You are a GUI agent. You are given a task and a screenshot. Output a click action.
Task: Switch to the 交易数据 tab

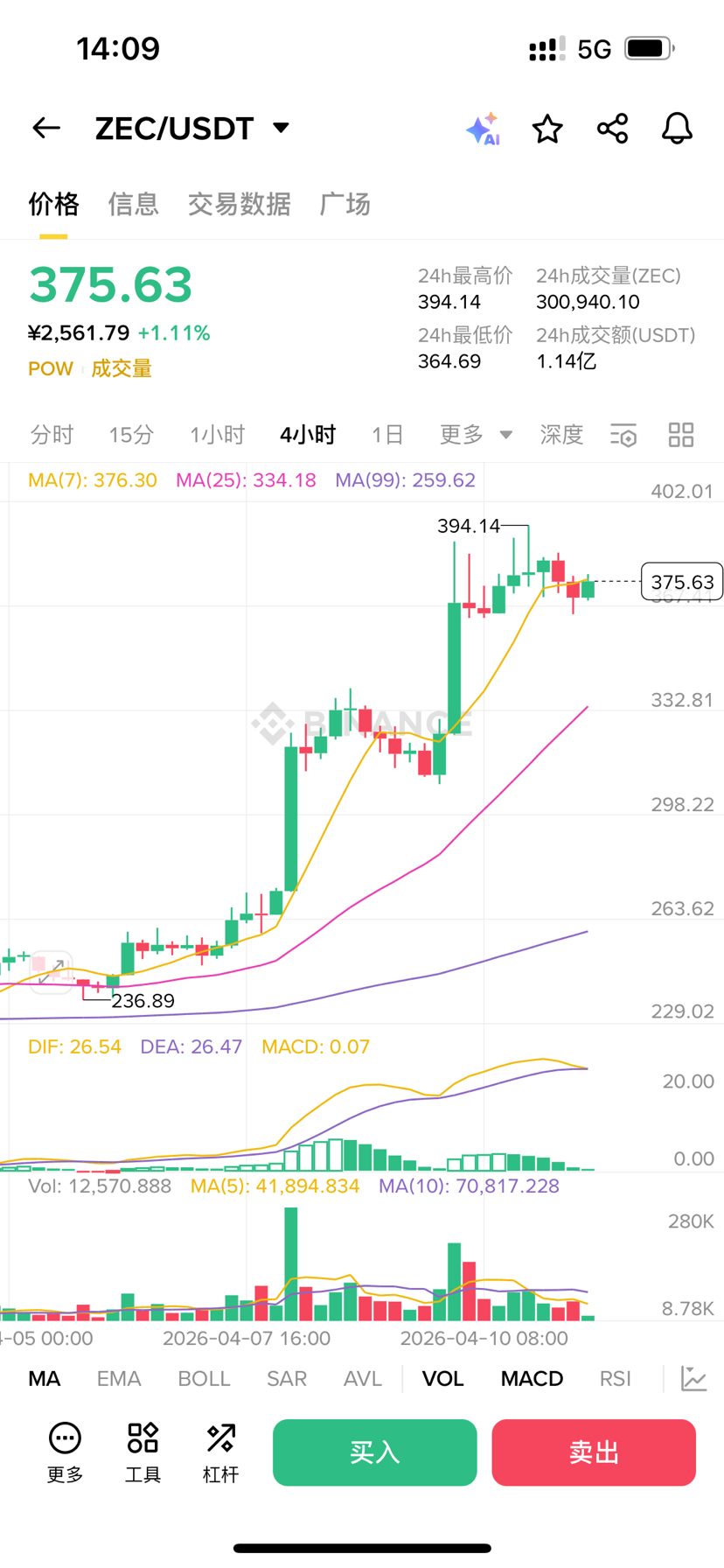239,205
